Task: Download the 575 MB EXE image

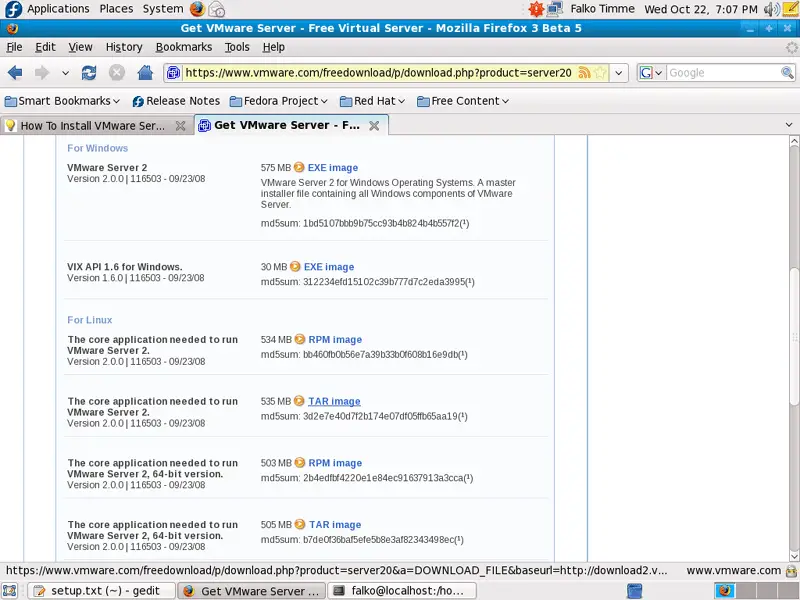Action: (333, 168)
